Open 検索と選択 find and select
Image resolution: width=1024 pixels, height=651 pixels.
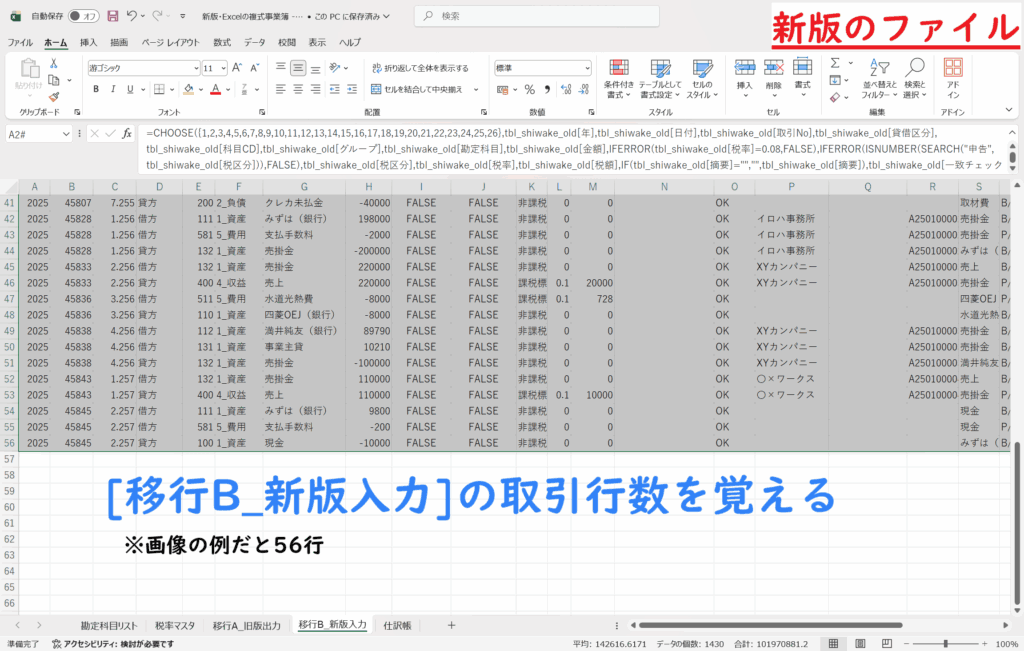[x=914, y=78]
